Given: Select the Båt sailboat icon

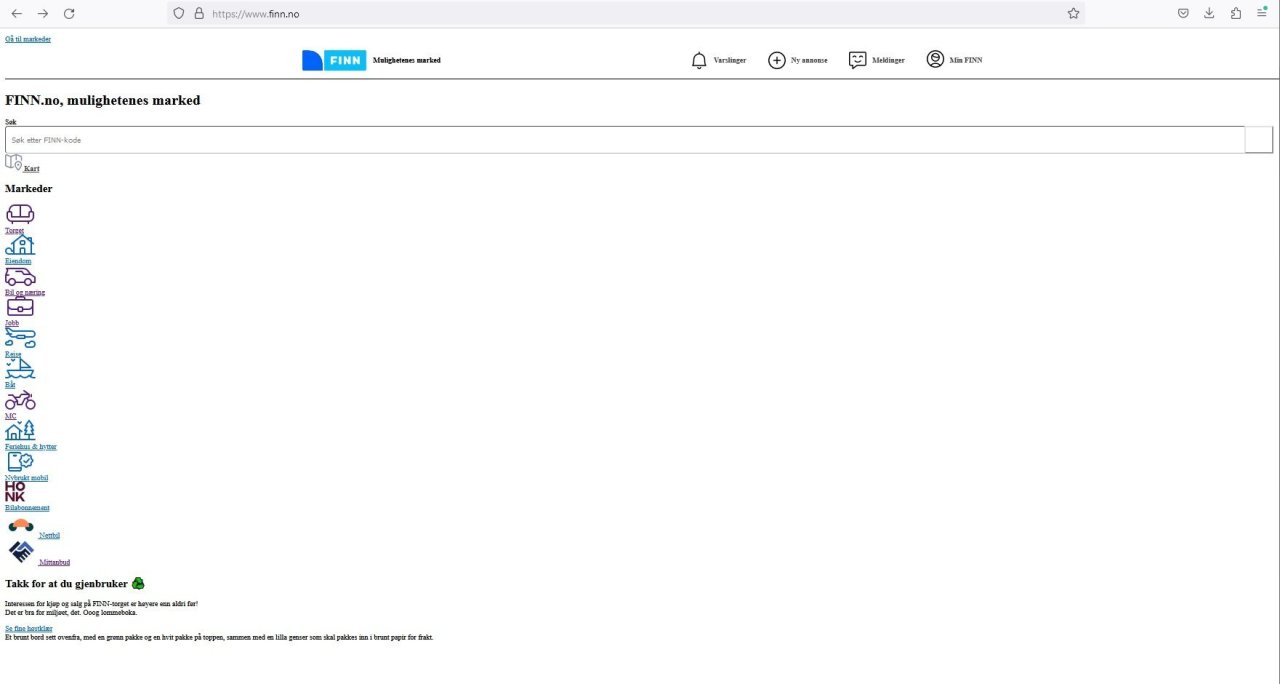Looking at the screenshot, I should [20, 369].
